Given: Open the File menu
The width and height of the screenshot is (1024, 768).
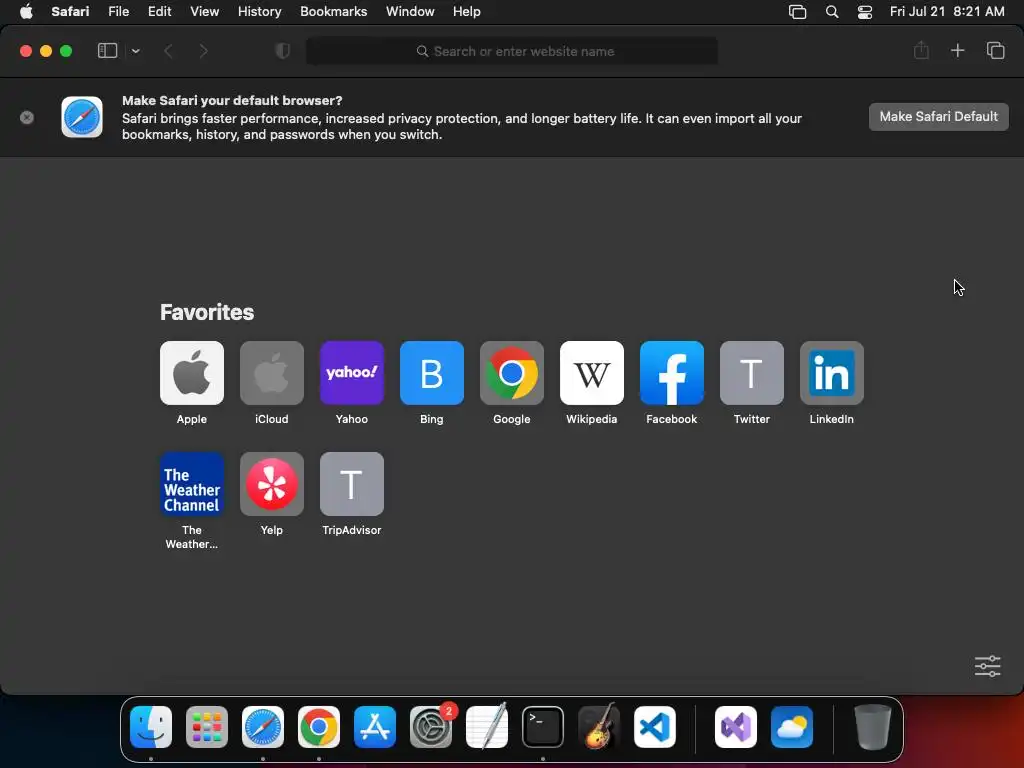Looking at the screenshot, I should [118, 11].
